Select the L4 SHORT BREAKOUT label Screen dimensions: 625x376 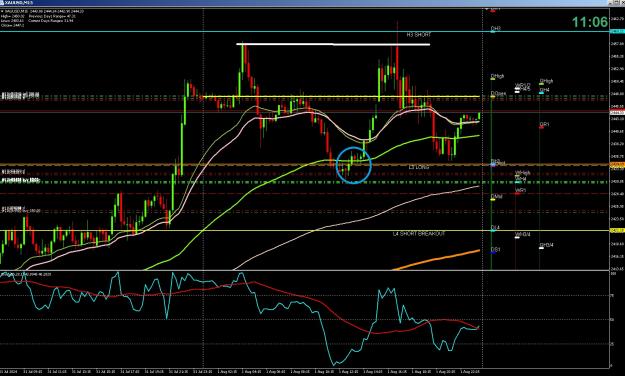419,234
